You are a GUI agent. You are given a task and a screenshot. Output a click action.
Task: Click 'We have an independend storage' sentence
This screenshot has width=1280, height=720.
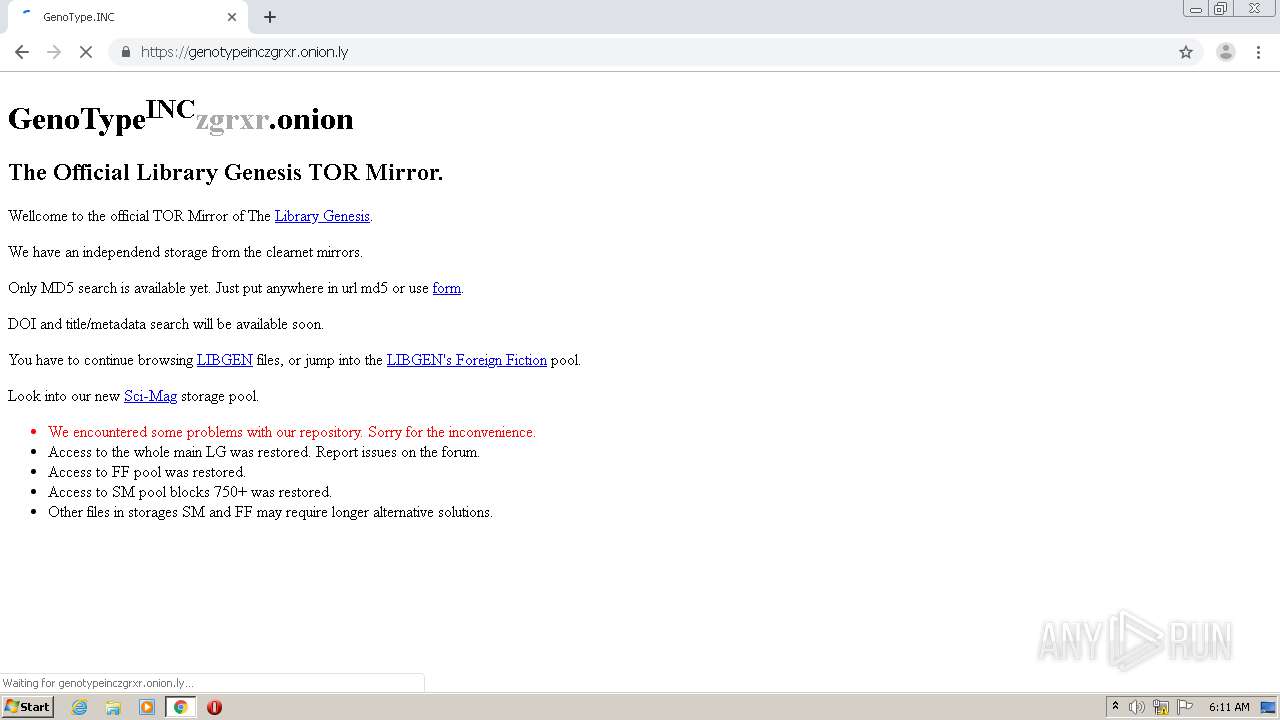point(185,252)
